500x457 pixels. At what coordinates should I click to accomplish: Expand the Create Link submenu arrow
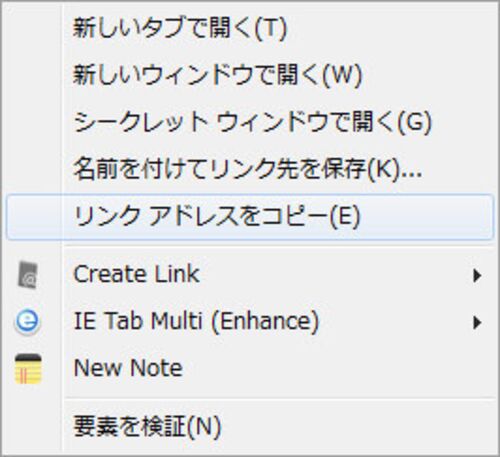pos(477,275)
